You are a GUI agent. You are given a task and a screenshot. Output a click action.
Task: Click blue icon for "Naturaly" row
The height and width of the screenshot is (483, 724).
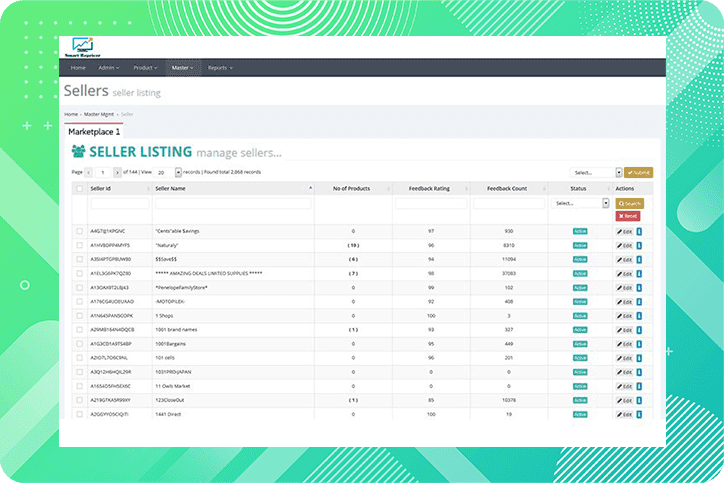point(639,246)
